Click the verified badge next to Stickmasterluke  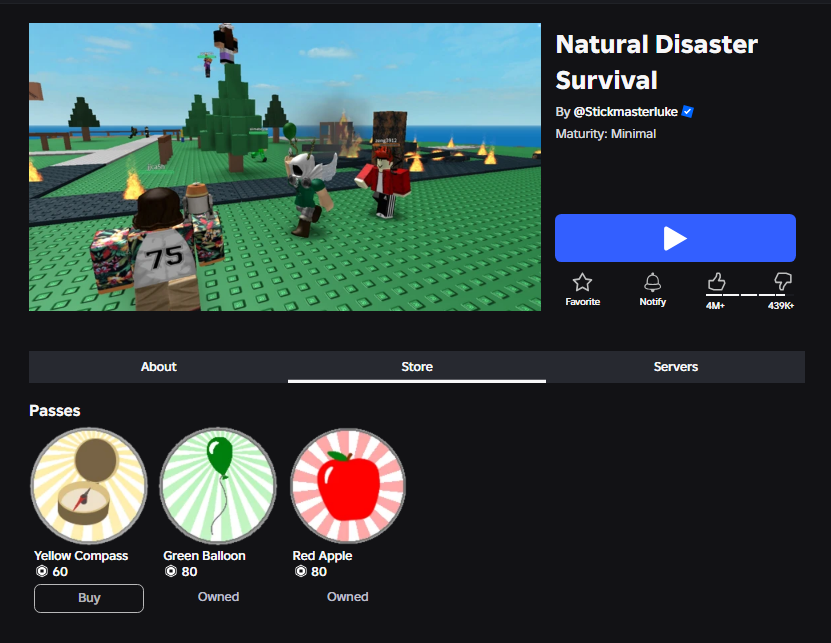click(x=687, y=112)
